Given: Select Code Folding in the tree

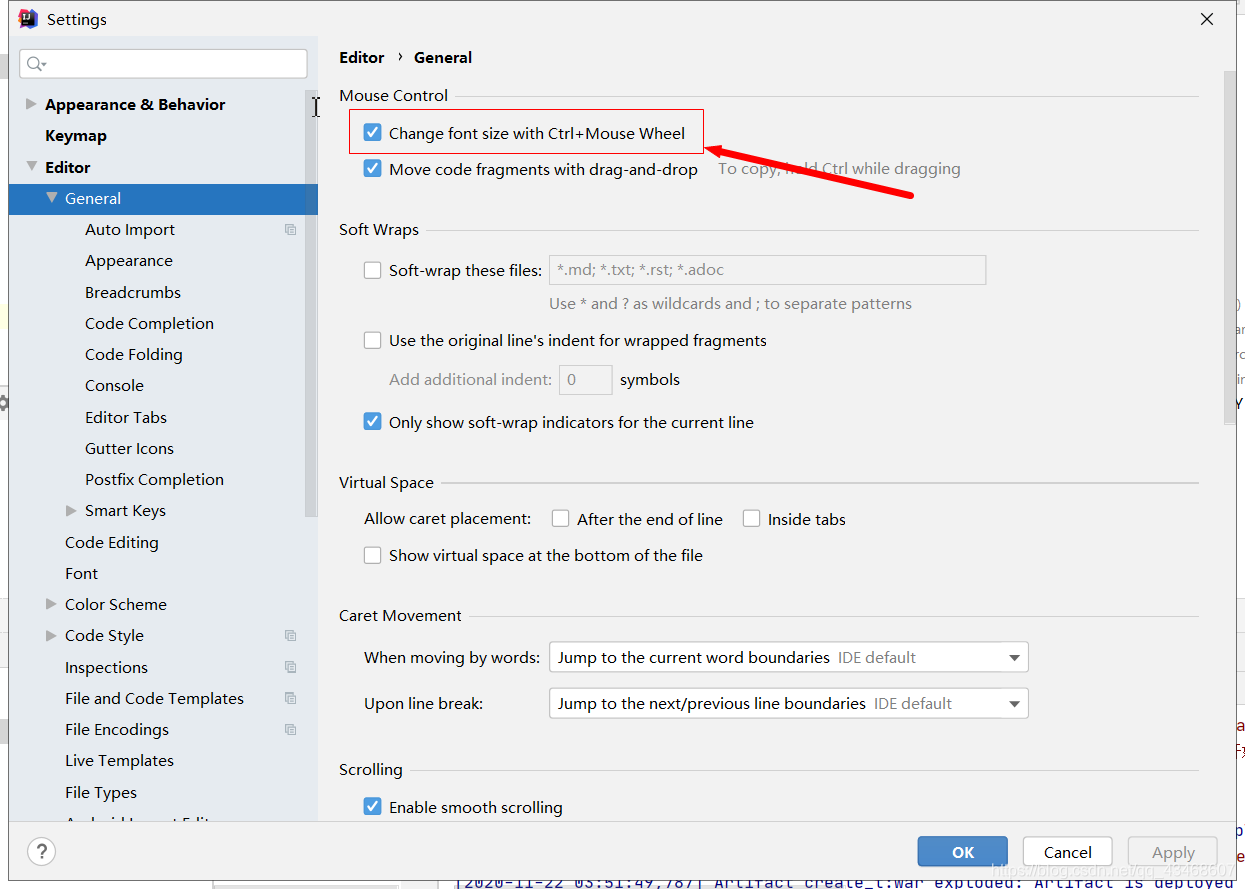Looking at the screenshot, I should tap(134, 354).
